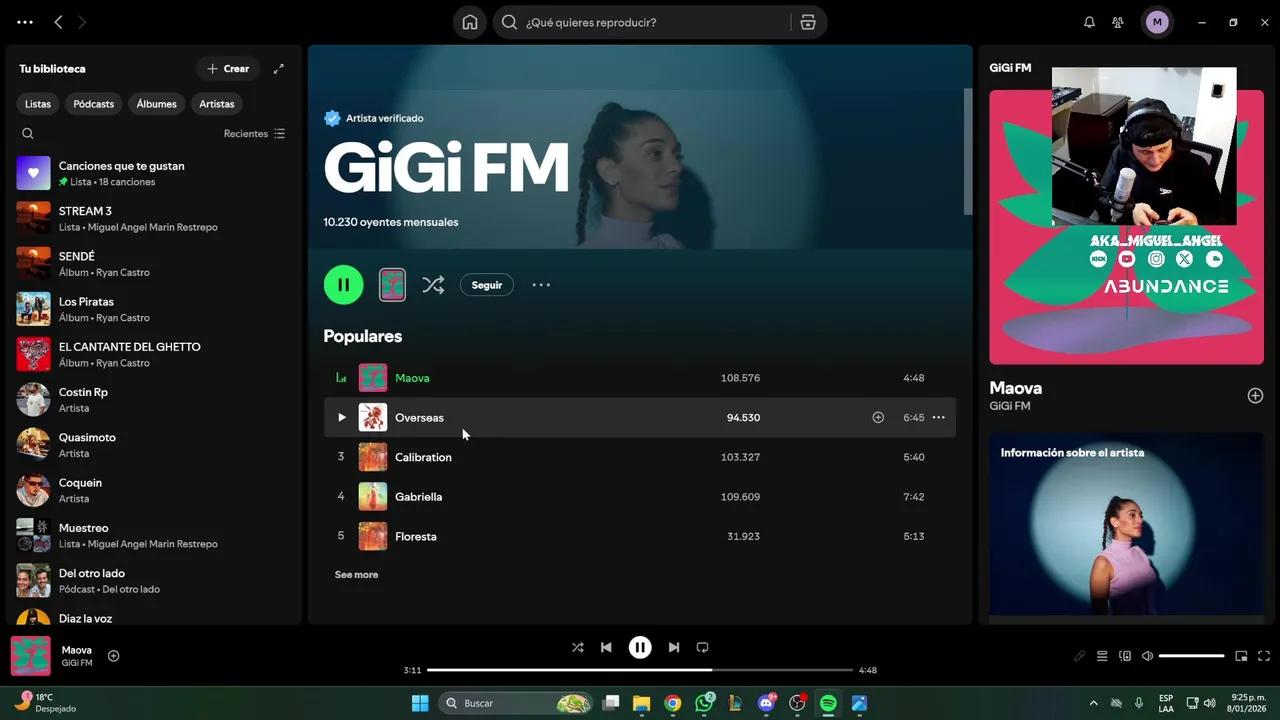Select the Floresta track
Viewport: 1280px width, 720px height.
(640, 536)
